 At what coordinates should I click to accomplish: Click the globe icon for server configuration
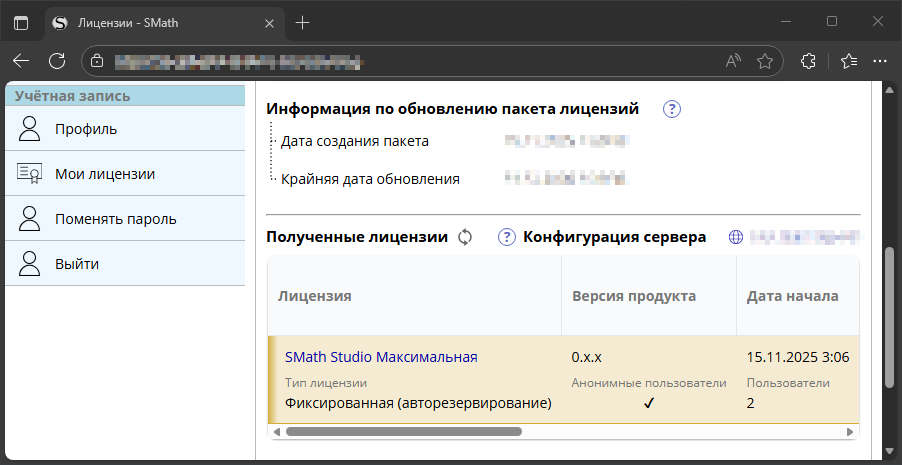tap(736, 237)
